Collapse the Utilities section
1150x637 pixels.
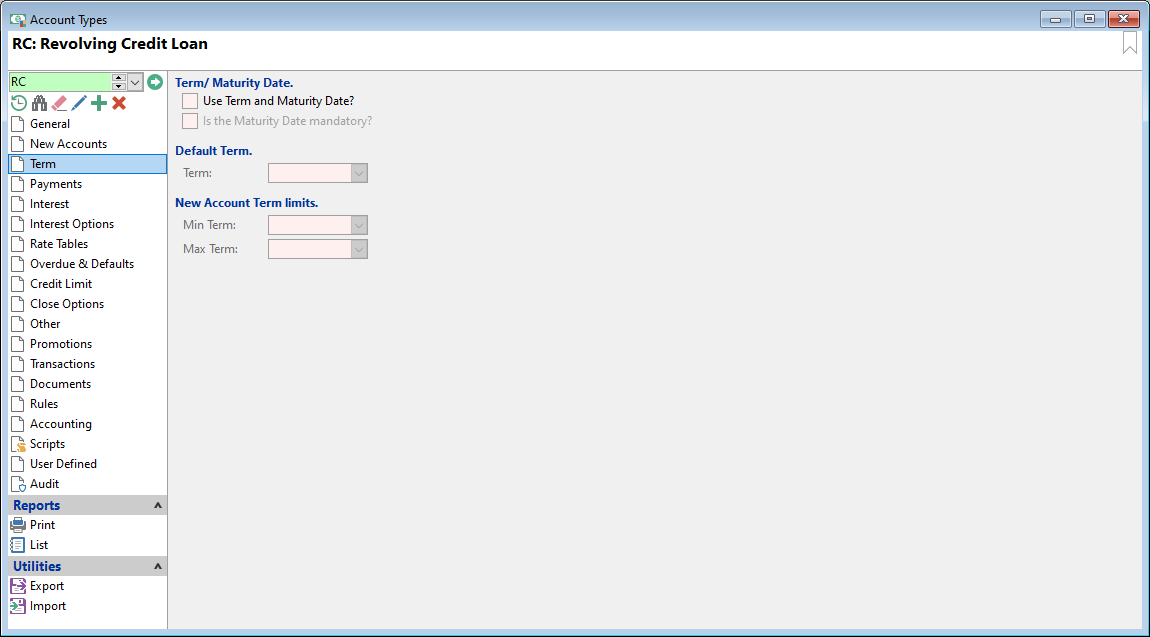[157, 566]
